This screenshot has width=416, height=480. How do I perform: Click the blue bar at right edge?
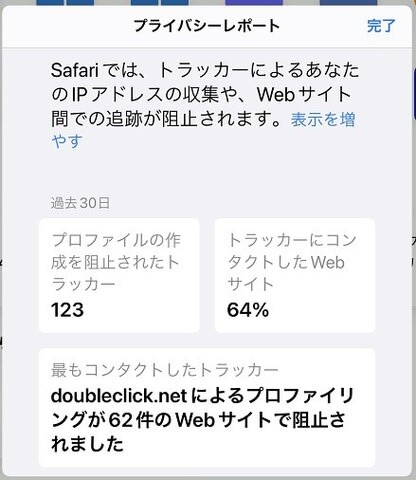click(x=414, y=94)
